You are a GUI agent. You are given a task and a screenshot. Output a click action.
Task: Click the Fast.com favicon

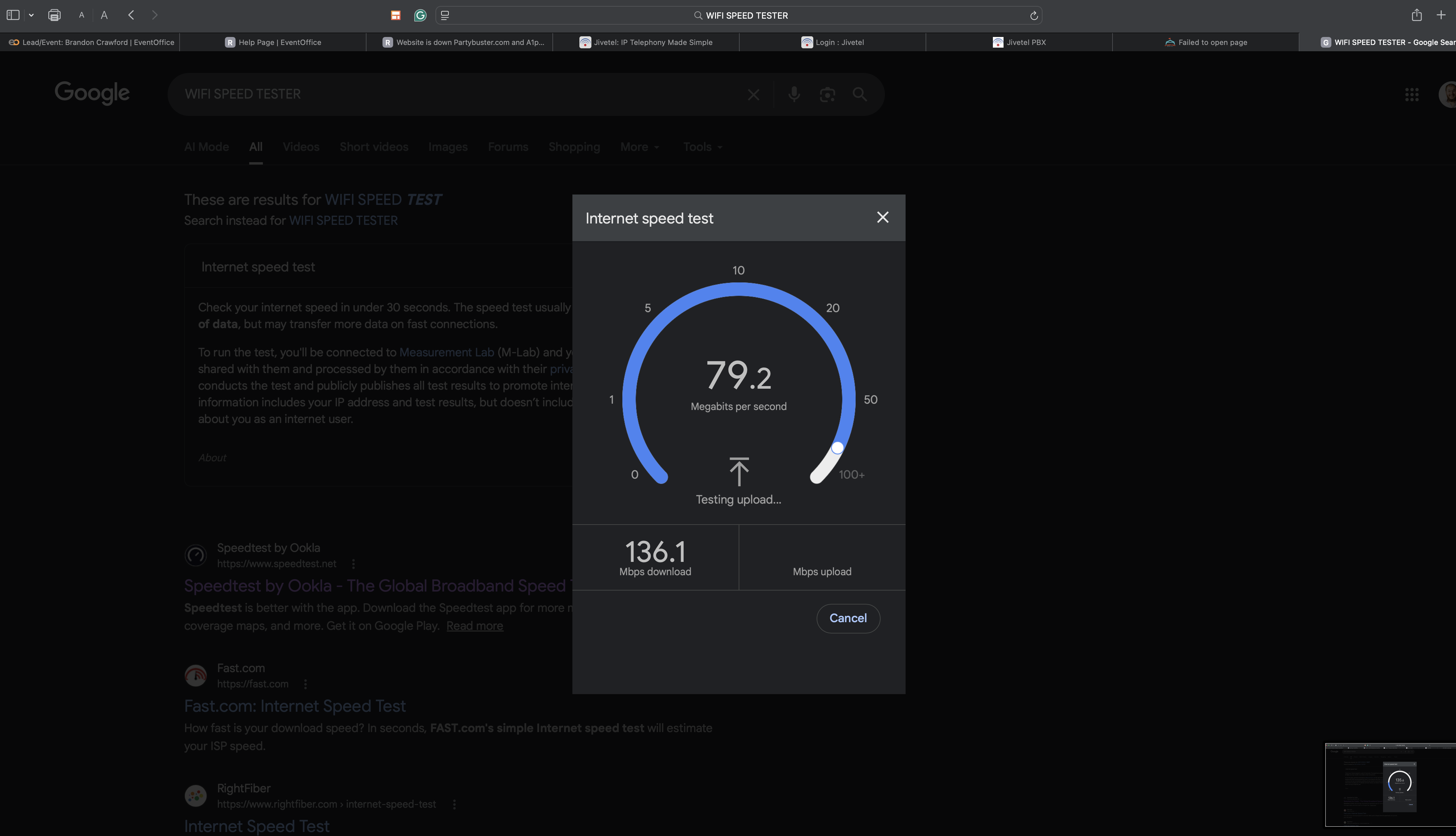pos(195,676)
